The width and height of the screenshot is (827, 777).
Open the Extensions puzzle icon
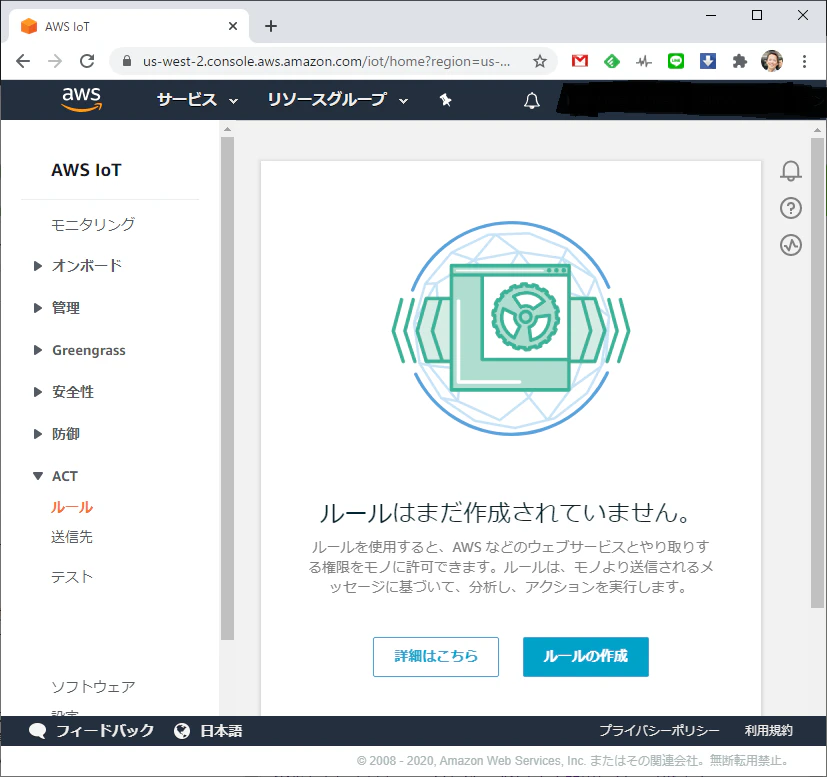point(740,62)
